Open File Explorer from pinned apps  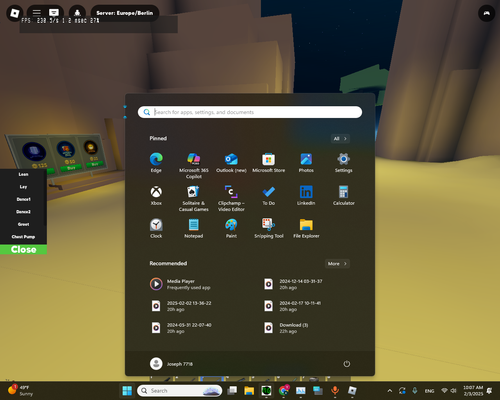(306, 229)
